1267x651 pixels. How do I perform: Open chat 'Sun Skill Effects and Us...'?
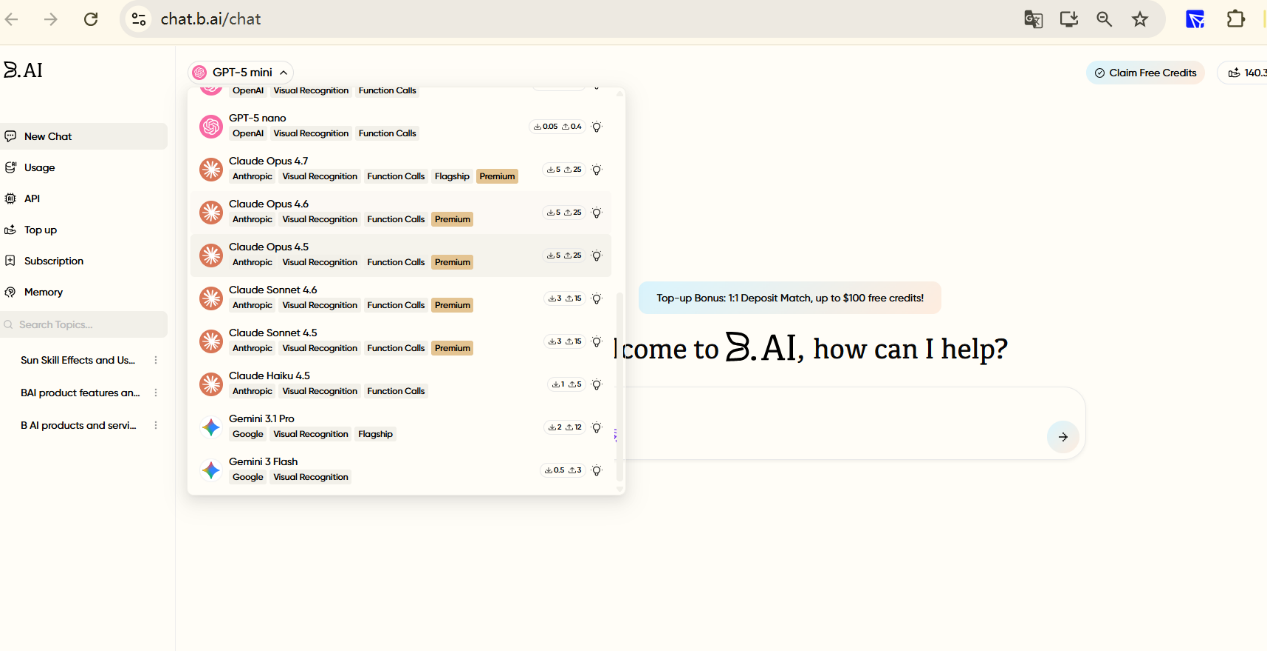pos(78,360)
